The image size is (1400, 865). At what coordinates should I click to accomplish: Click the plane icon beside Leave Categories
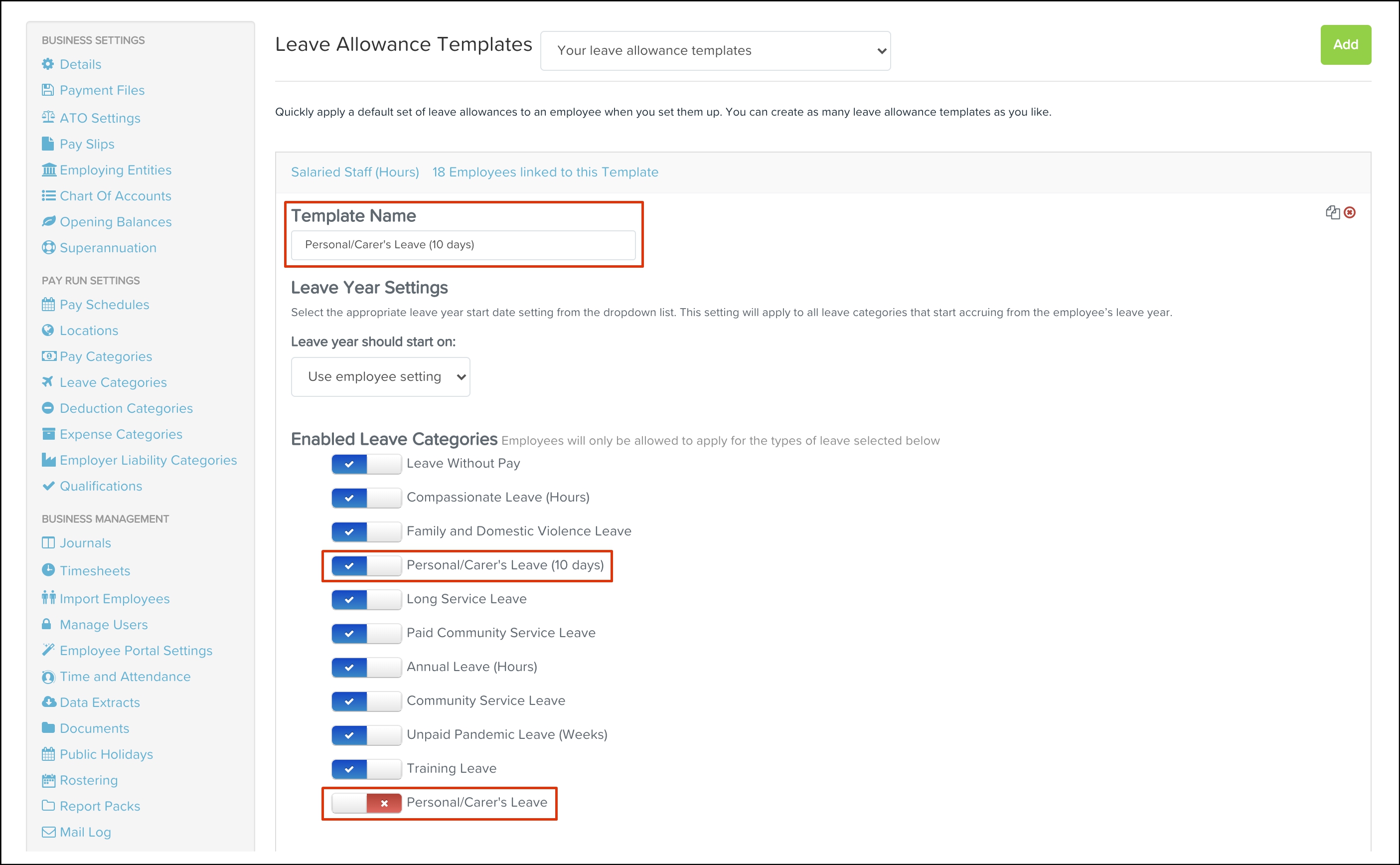[x=48, y=381]
